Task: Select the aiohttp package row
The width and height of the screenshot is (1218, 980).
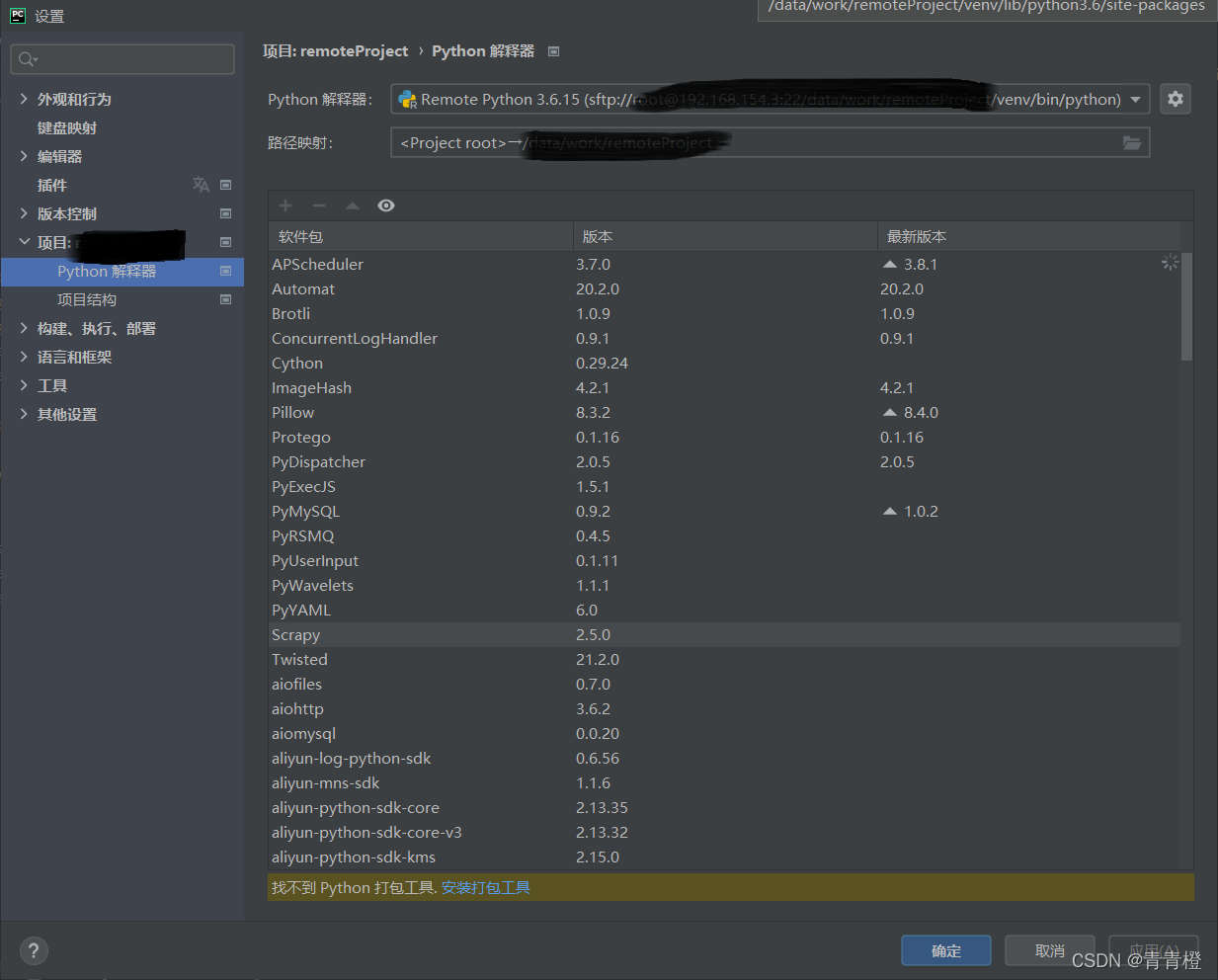Action: click(724, 708)
